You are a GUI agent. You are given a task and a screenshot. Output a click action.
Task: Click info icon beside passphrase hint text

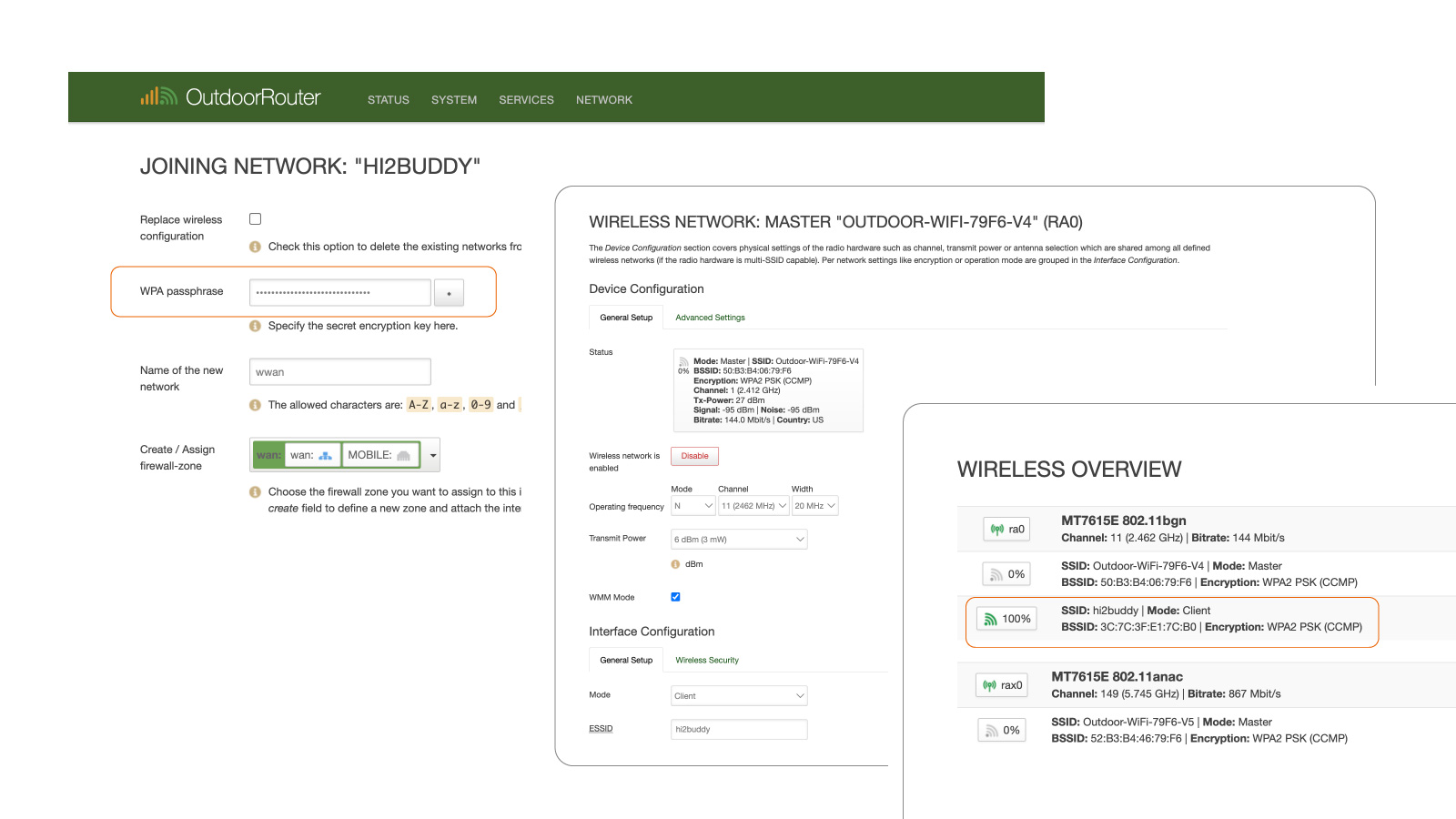[255, 326]
